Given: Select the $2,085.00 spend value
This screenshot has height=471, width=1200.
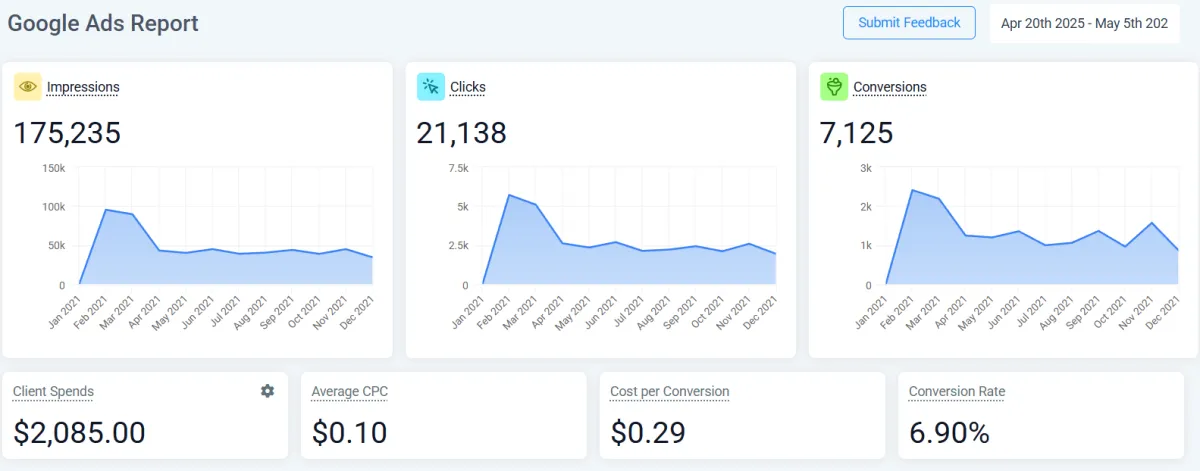Looking at the screenshot, I should point(79,432).
